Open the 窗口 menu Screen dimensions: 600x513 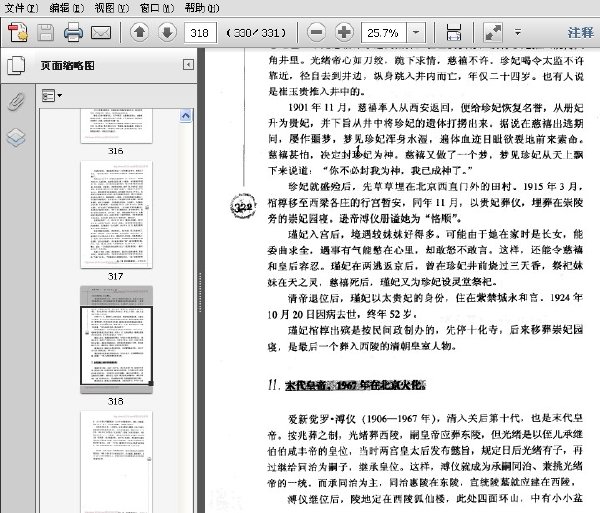click(x=157, y=8)
